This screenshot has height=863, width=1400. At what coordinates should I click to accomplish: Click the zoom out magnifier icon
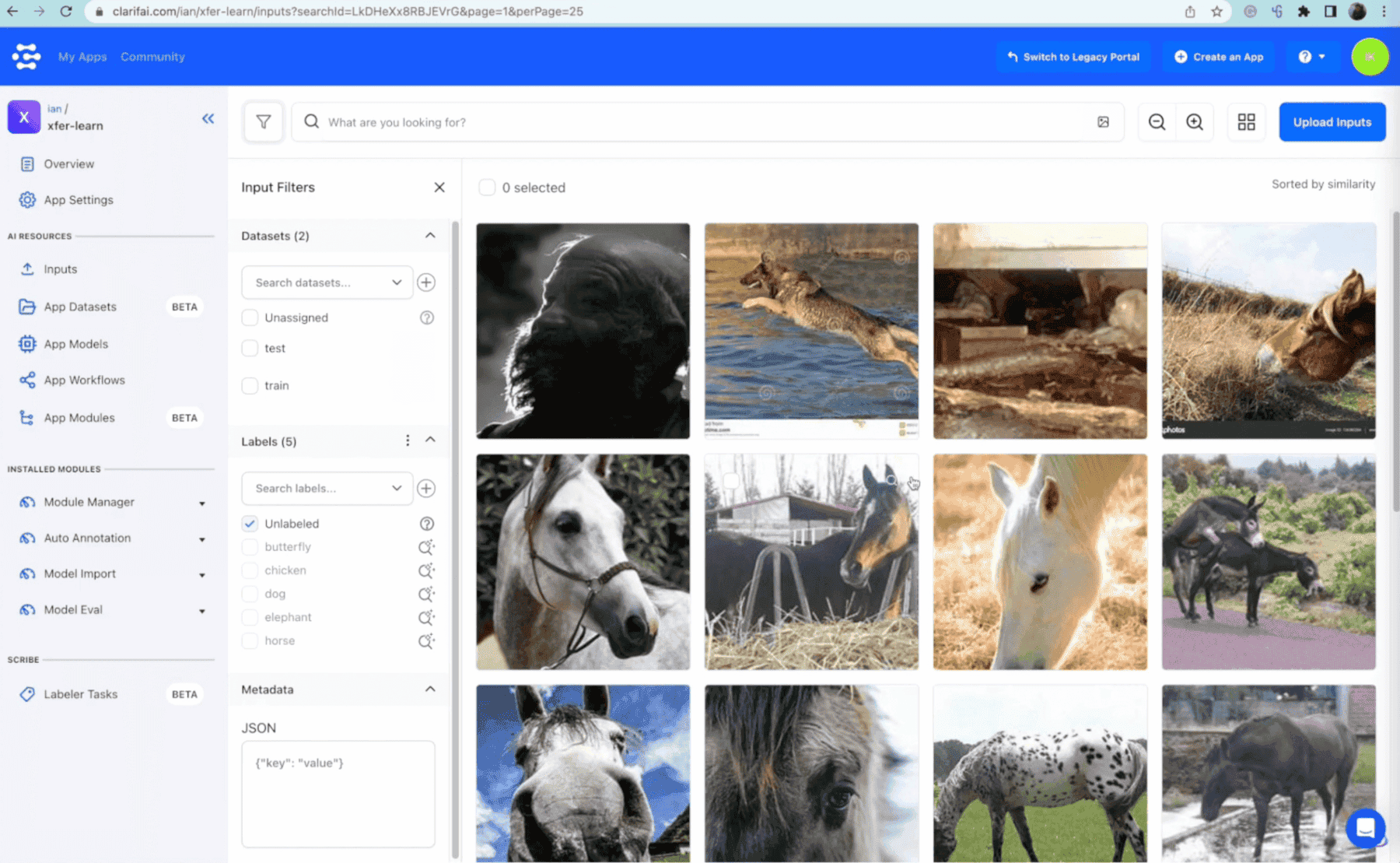click(x=1157, y=122)
